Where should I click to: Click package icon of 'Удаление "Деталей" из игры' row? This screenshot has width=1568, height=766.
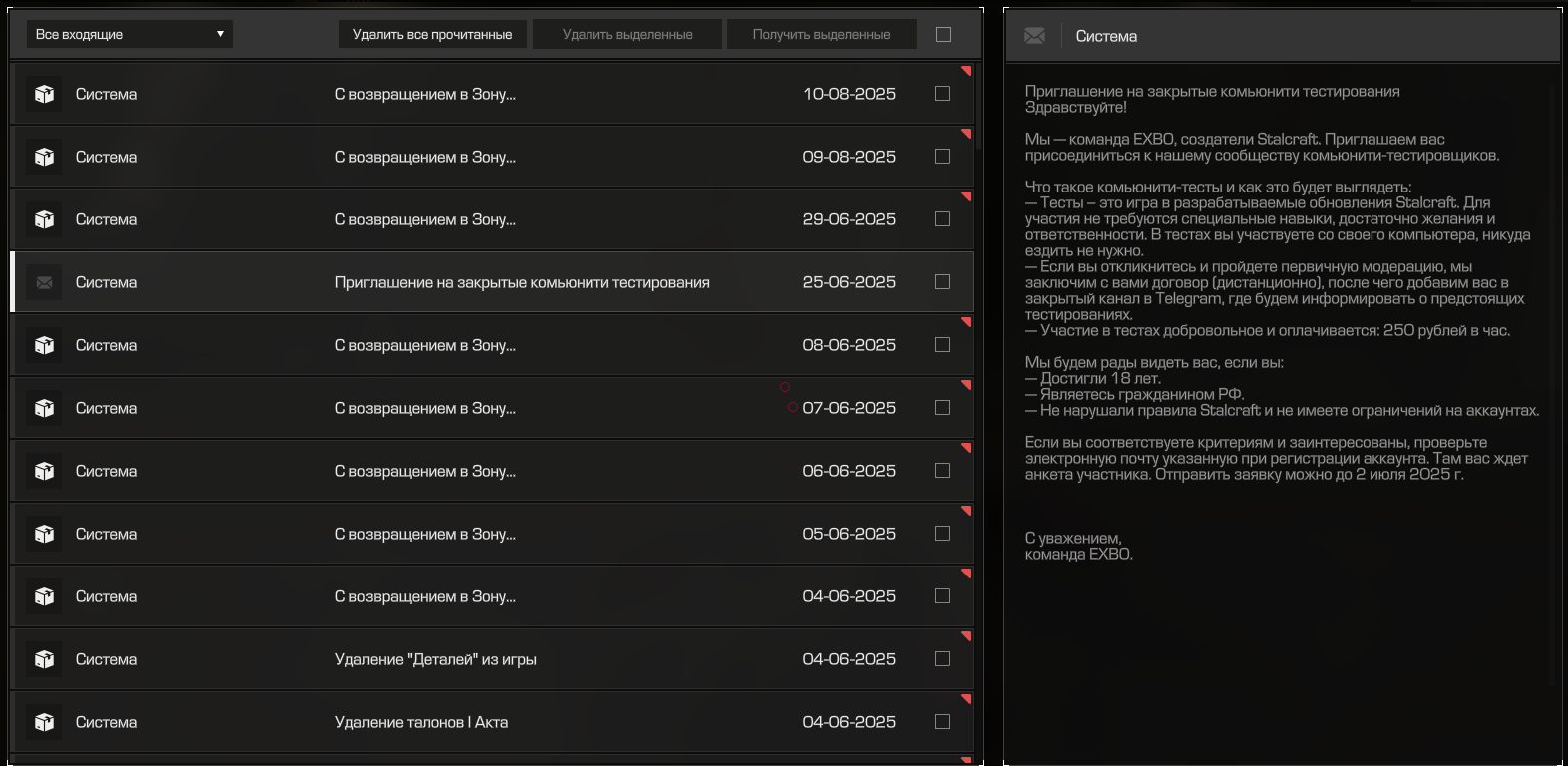(44, 659)
